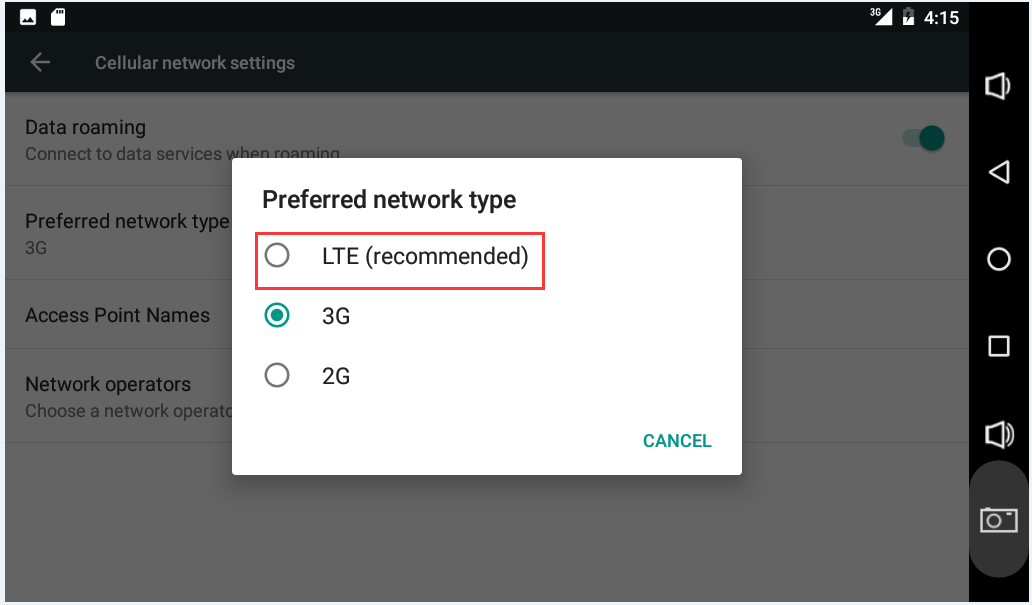Image resolution: width=1032 pixels, height=605 pixels.
Task: Tap the back navigation triangle
Action: point(997,172)
